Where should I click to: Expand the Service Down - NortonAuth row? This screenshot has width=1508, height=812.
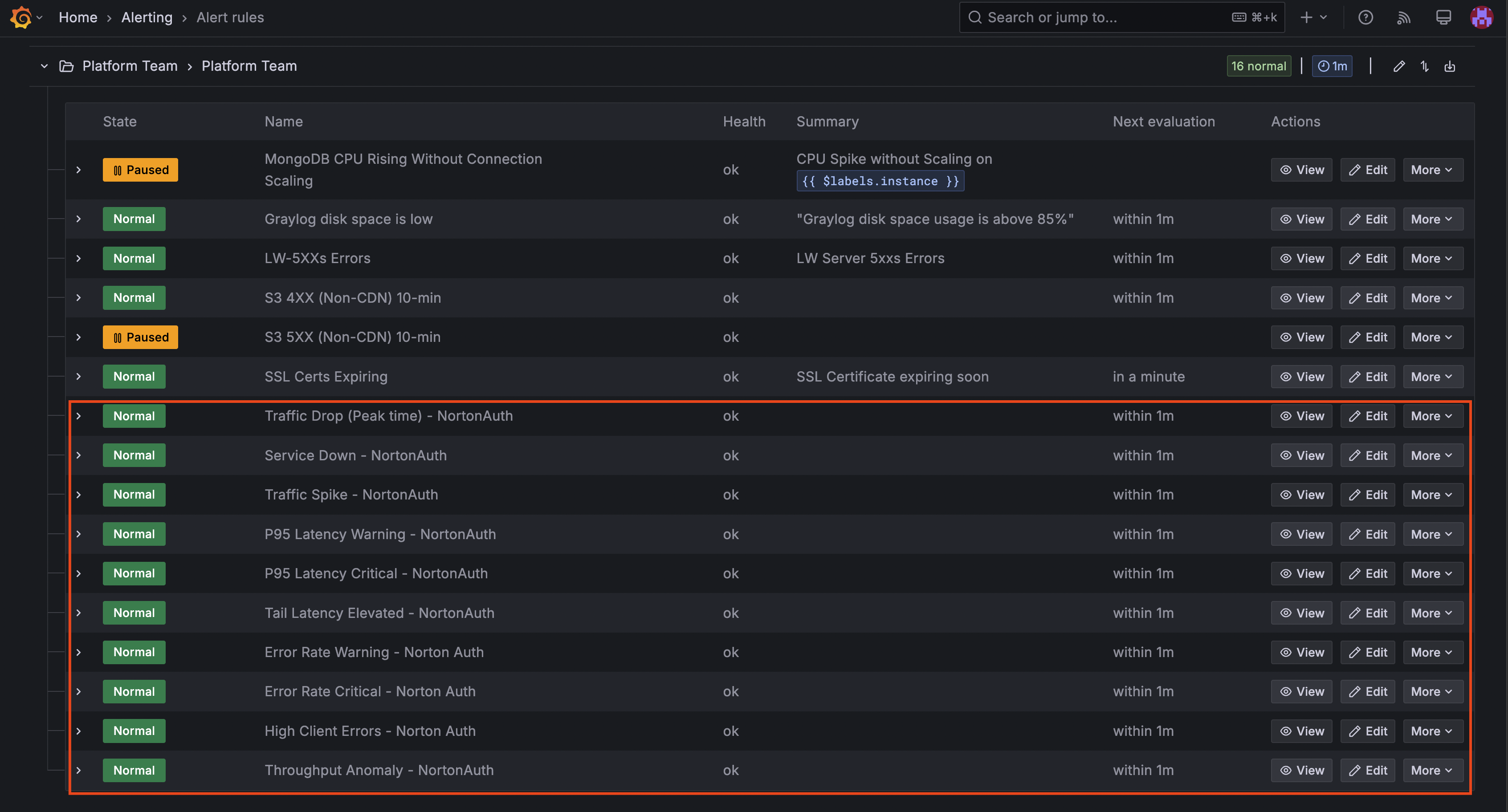[78, 455]
